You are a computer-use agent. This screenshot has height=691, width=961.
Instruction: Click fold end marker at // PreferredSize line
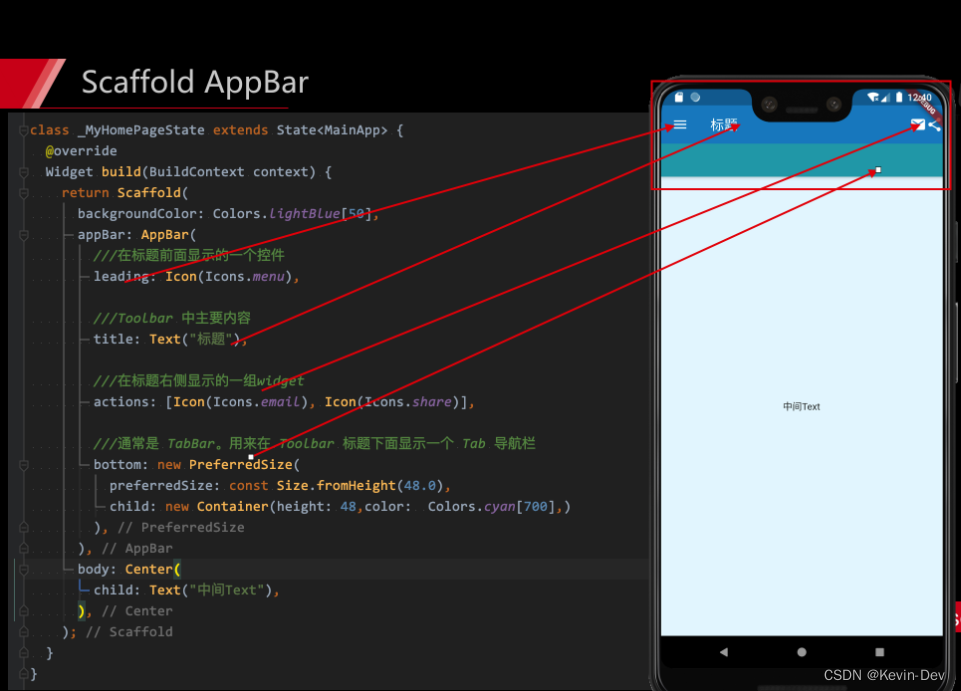click(x=23, y=527)
